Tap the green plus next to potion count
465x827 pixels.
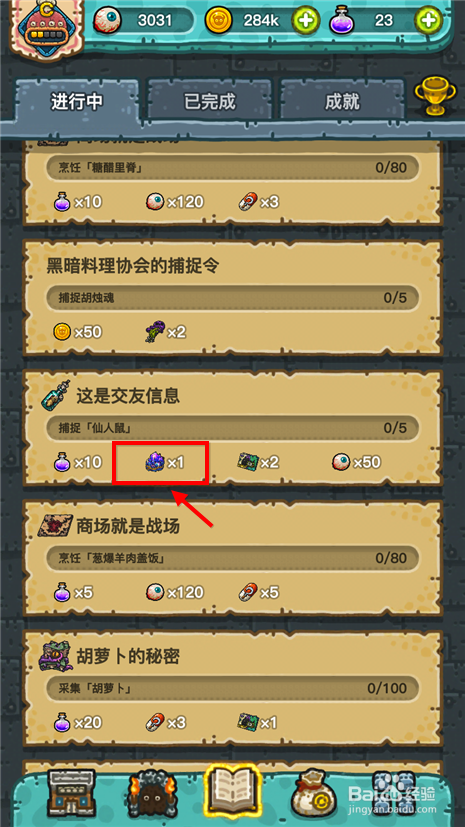[x=429, y=21]
